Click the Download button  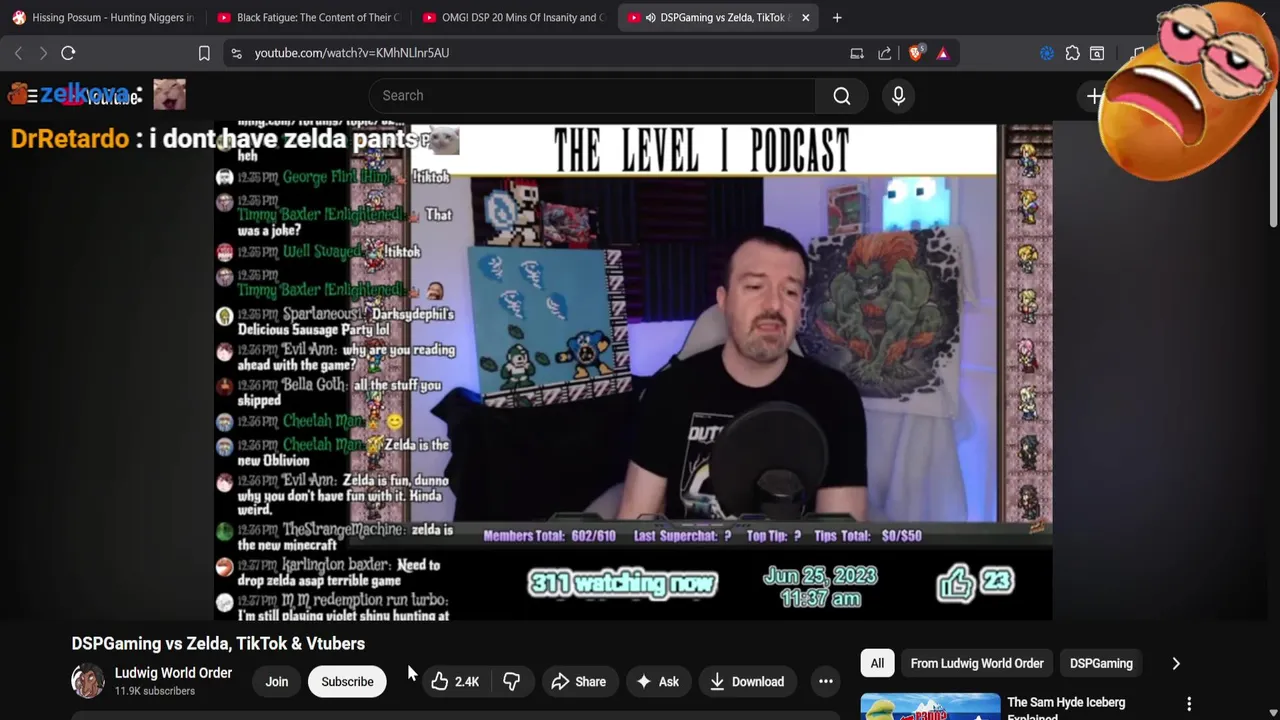tap(746, 682)
